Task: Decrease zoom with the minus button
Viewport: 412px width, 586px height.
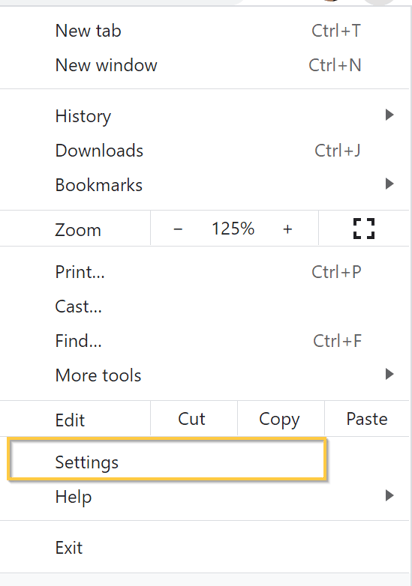Action: tap(178, 229)
